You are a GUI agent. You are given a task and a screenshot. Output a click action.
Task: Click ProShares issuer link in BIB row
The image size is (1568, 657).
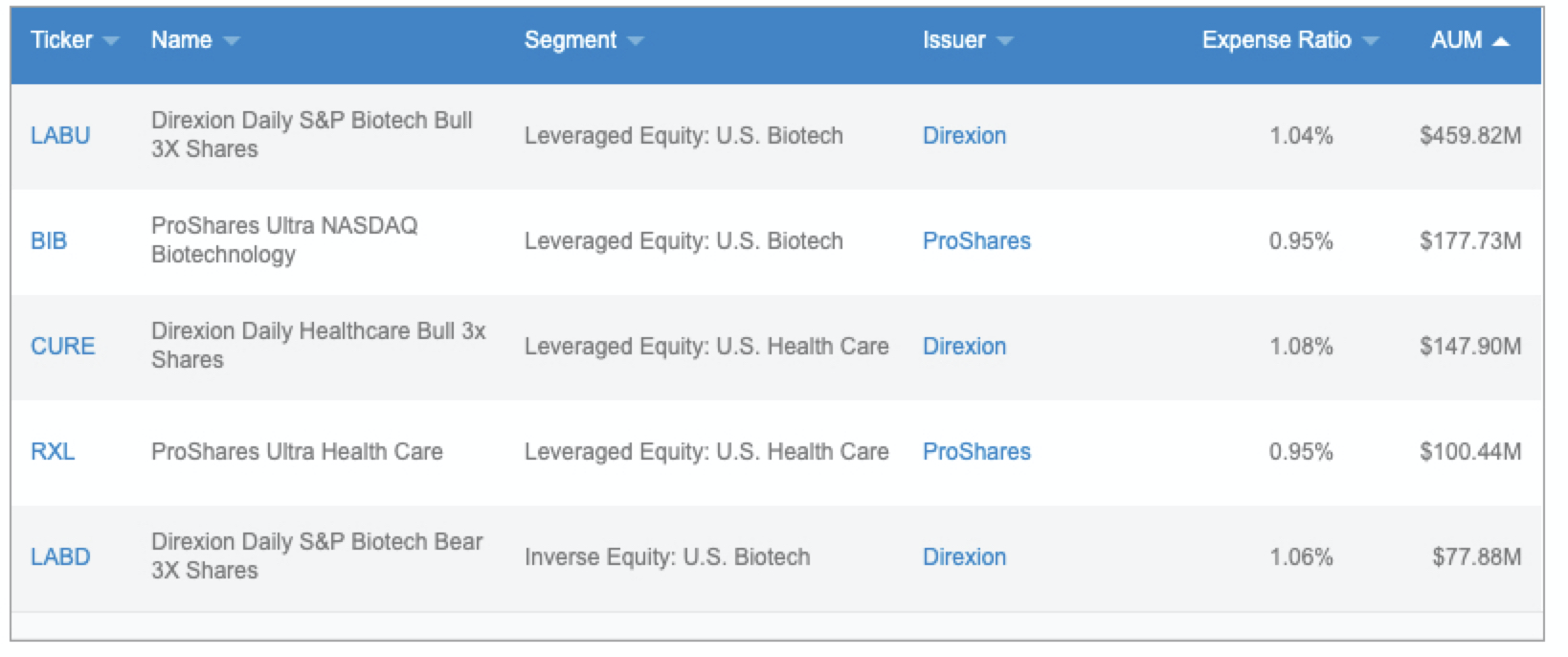tap(976, 241)
